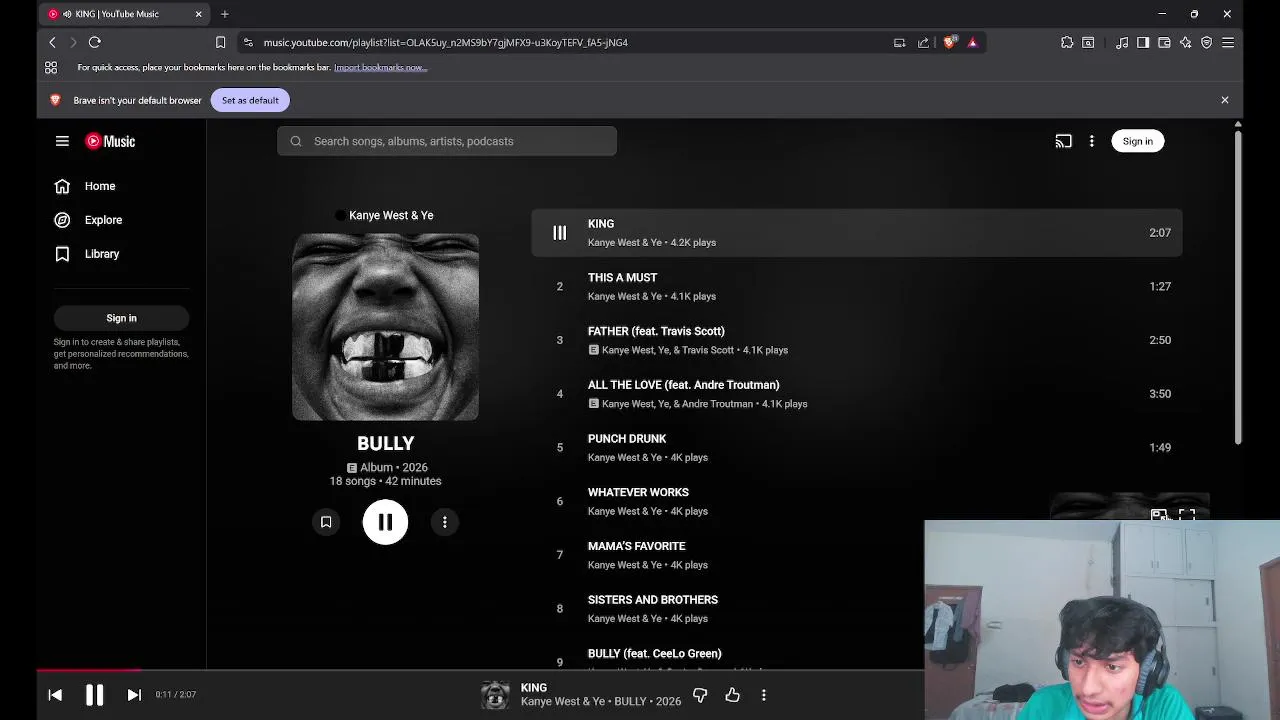Dislike the current song KING

pos(700,695)
